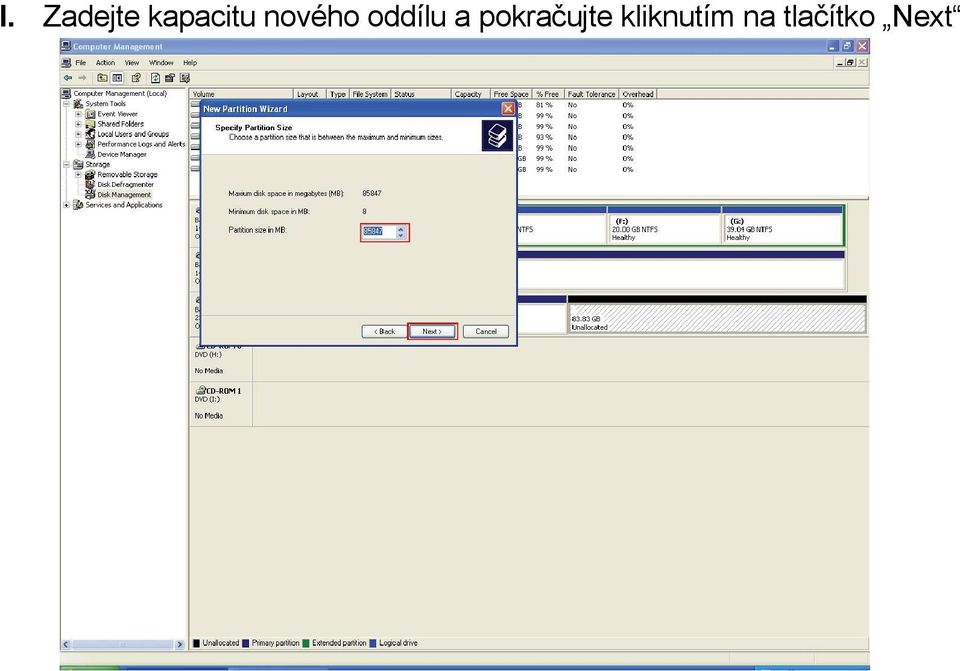Click the Storage tree icon
The width and height of the screenshot is (960, 671).
pyautogui.click(x=78, y=164)
